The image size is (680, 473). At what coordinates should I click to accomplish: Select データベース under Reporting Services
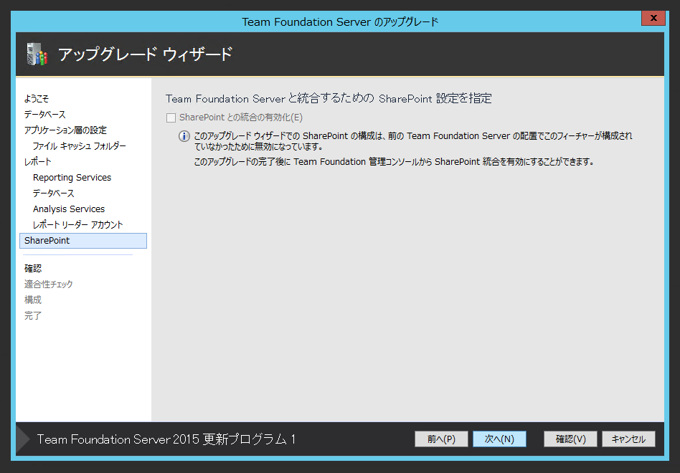click(53, 193)
